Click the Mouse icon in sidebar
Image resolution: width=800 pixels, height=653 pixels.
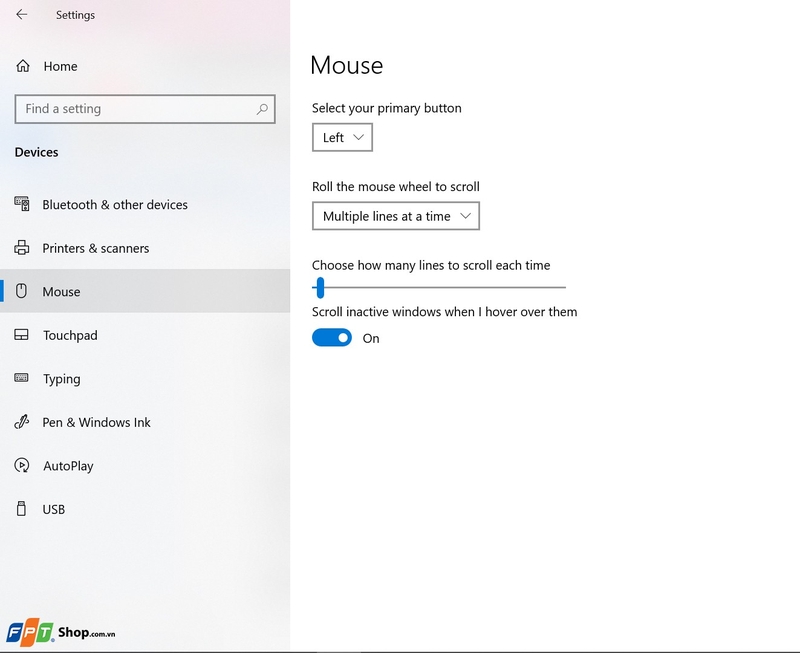21,291
